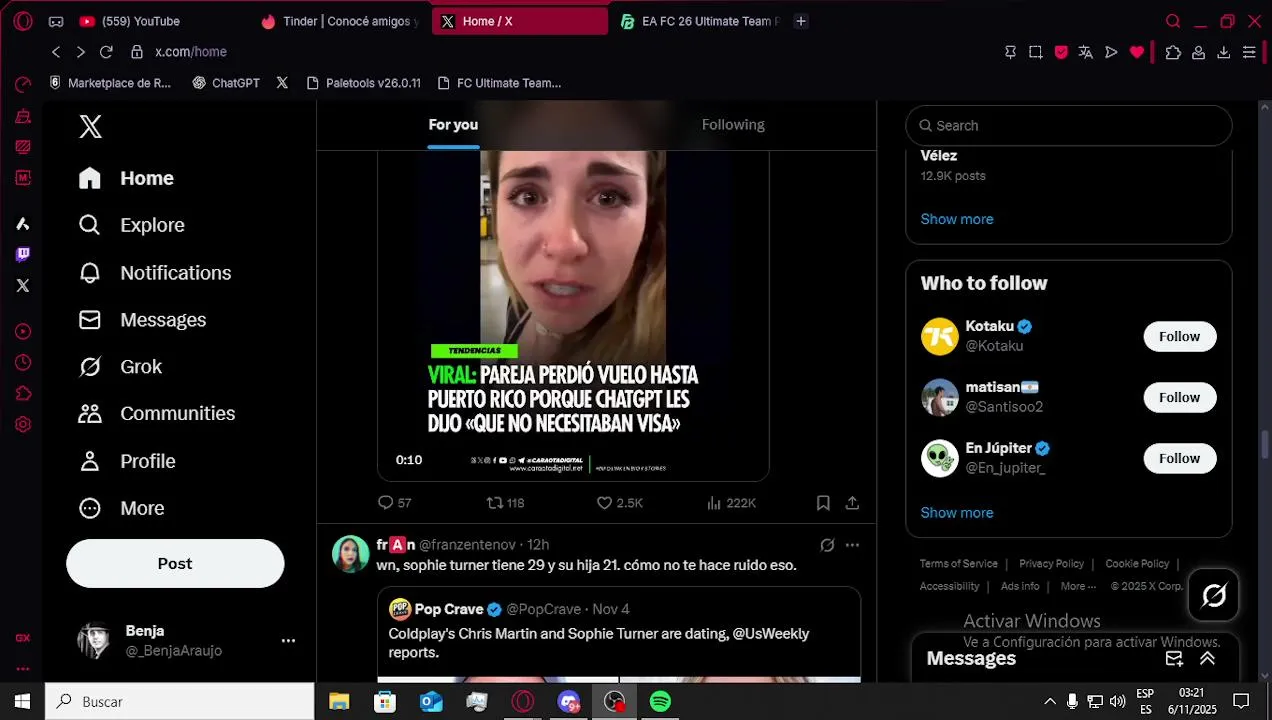Click the Post button
The width and height of the screenshot is (1272, 720).
click(175, 564)
